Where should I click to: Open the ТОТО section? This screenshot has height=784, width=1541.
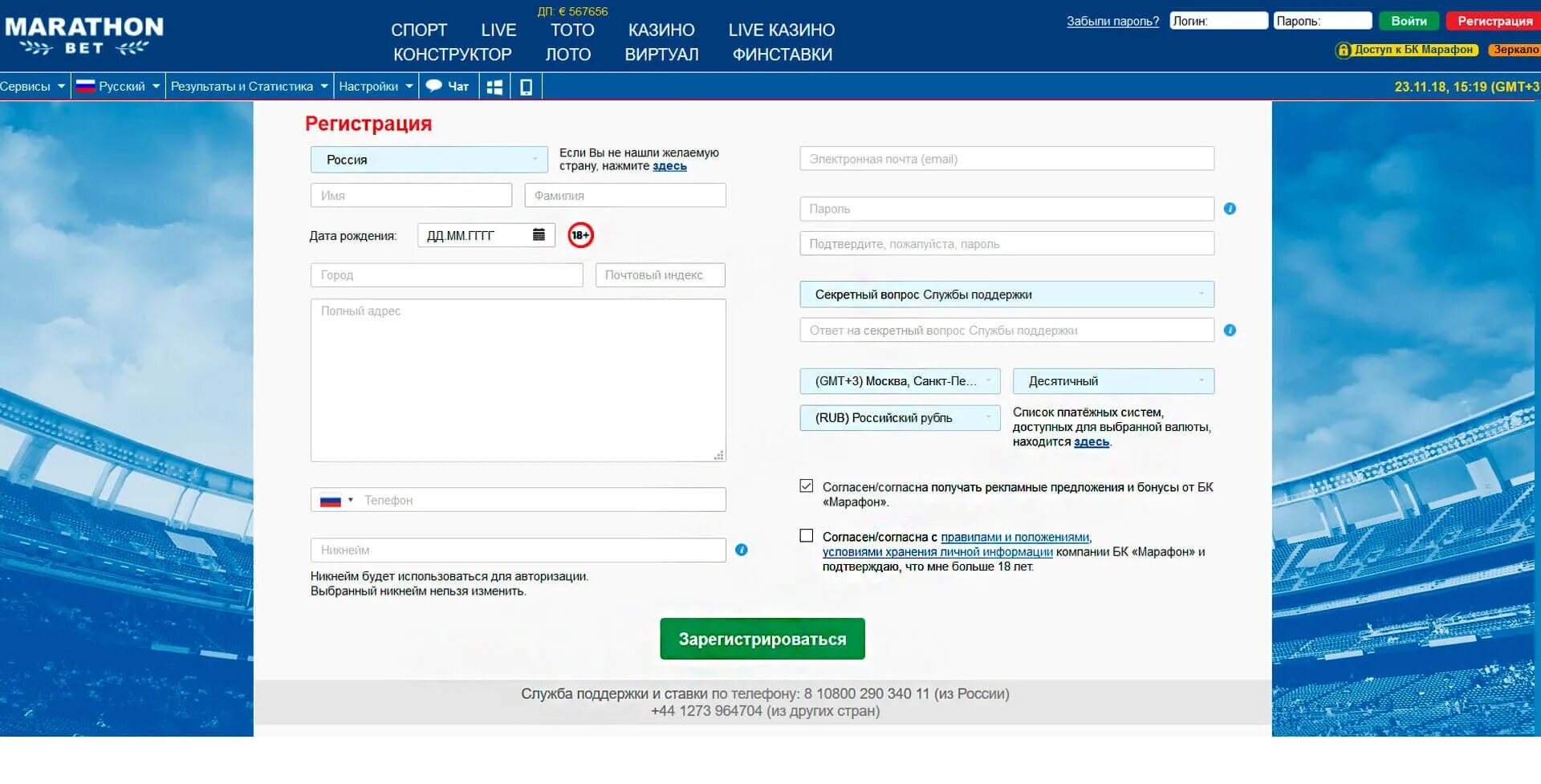tap(572, 30)
